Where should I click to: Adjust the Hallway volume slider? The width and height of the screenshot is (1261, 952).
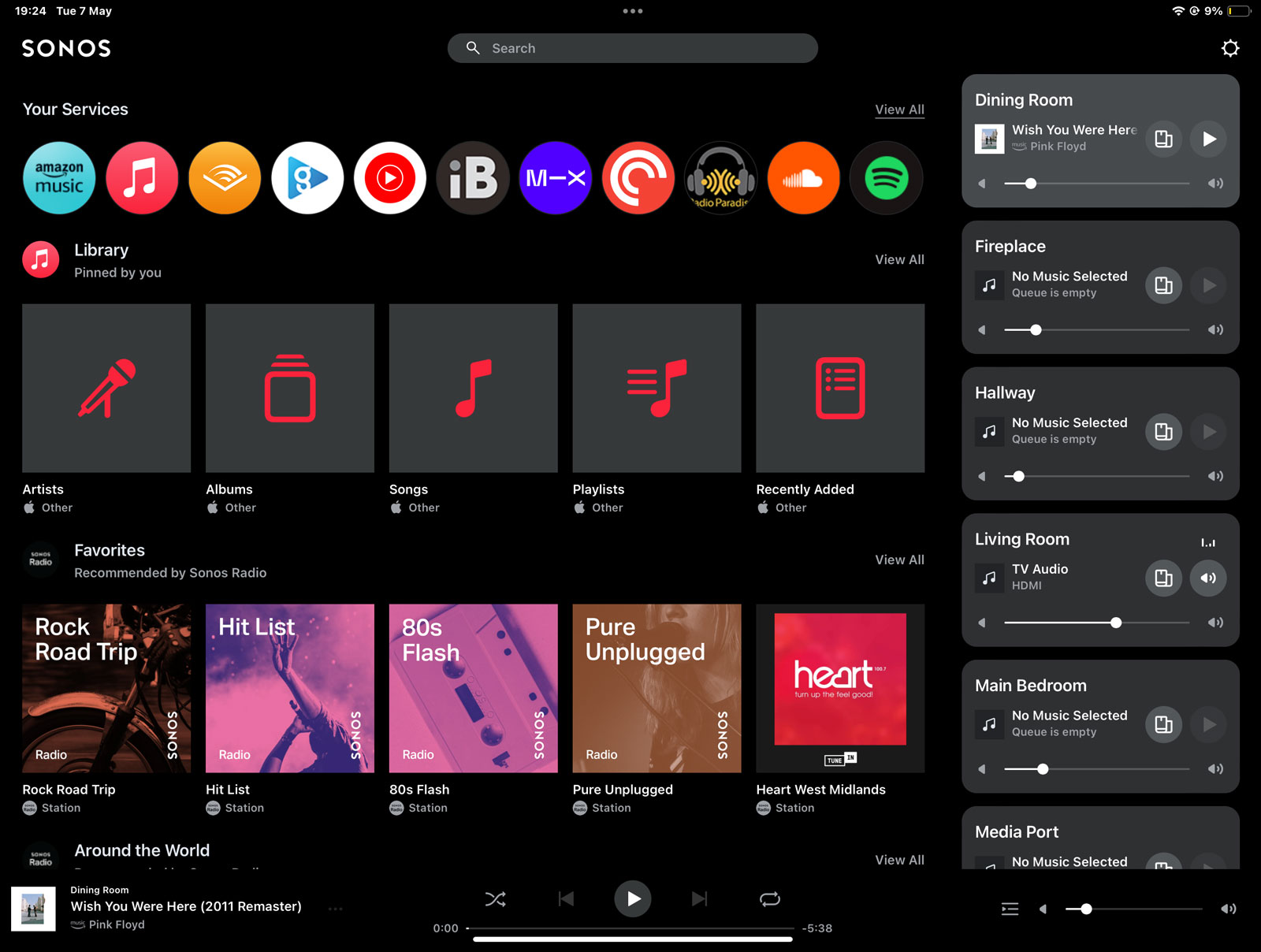pos(1097,476)
